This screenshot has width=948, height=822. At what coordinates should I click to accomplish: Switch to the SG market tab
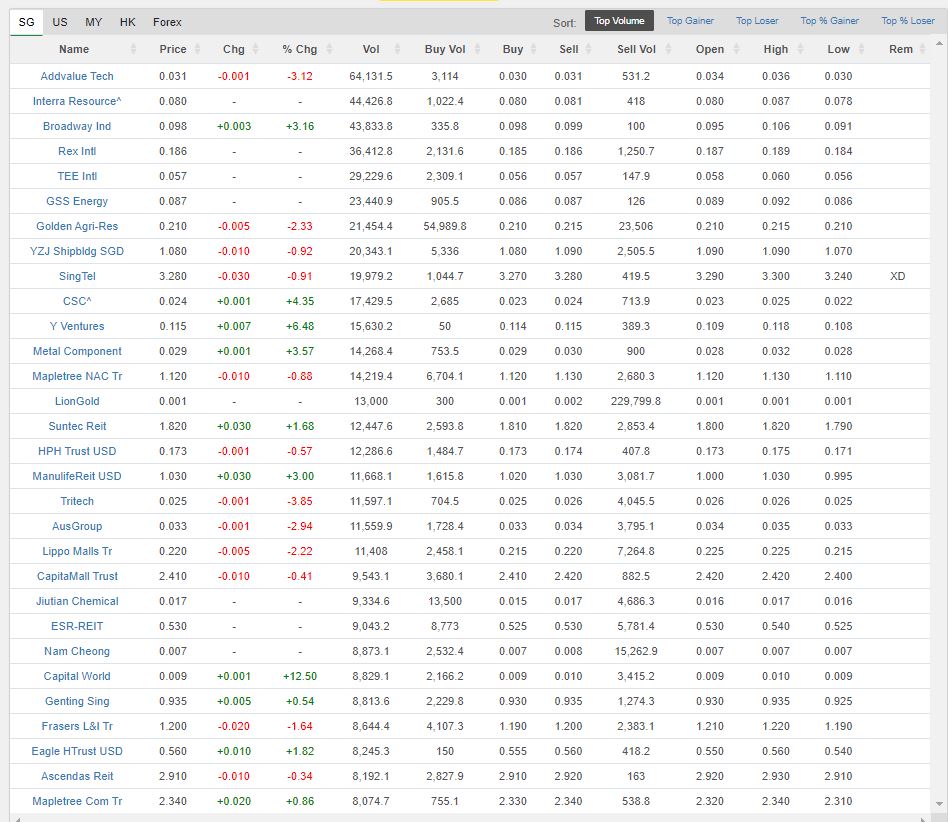pyautogui.click(x=27, y=22)
